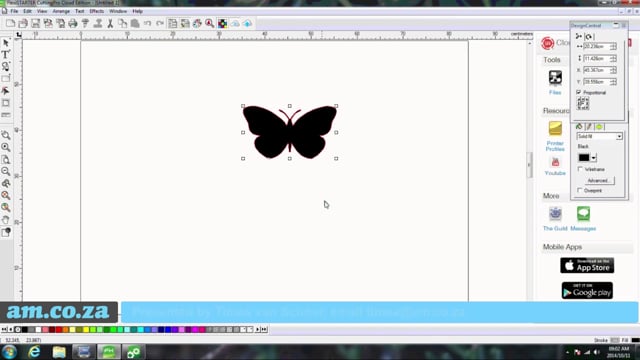Select the arrow Select tool
The width and height of the screenshot is (640, 360).
point(6,43)
